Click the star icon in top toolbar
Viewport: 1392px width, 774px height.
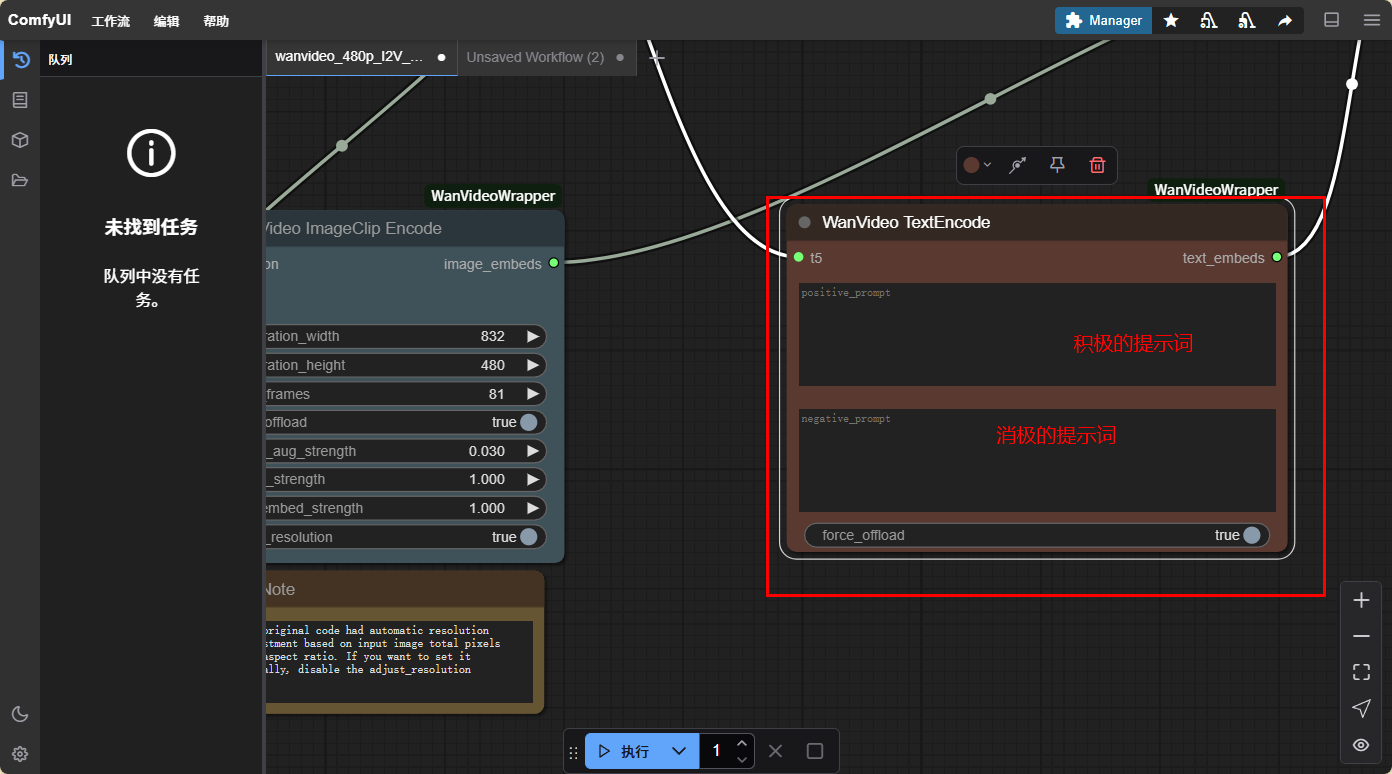click(1171, 20)
